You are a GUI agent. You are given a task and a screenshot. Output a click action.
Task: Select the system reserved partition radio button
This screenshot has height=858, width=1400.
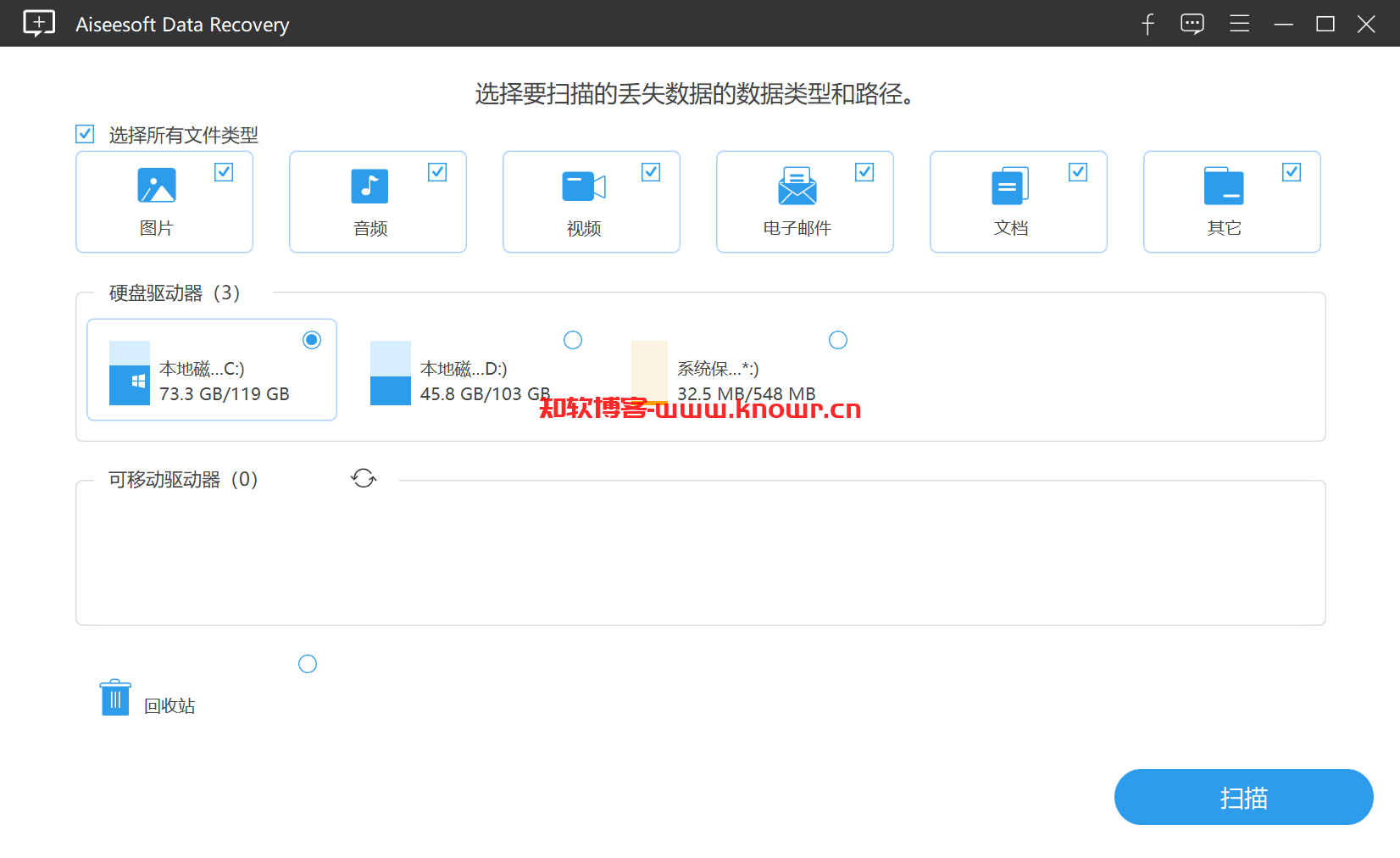(x=838, y=340)
